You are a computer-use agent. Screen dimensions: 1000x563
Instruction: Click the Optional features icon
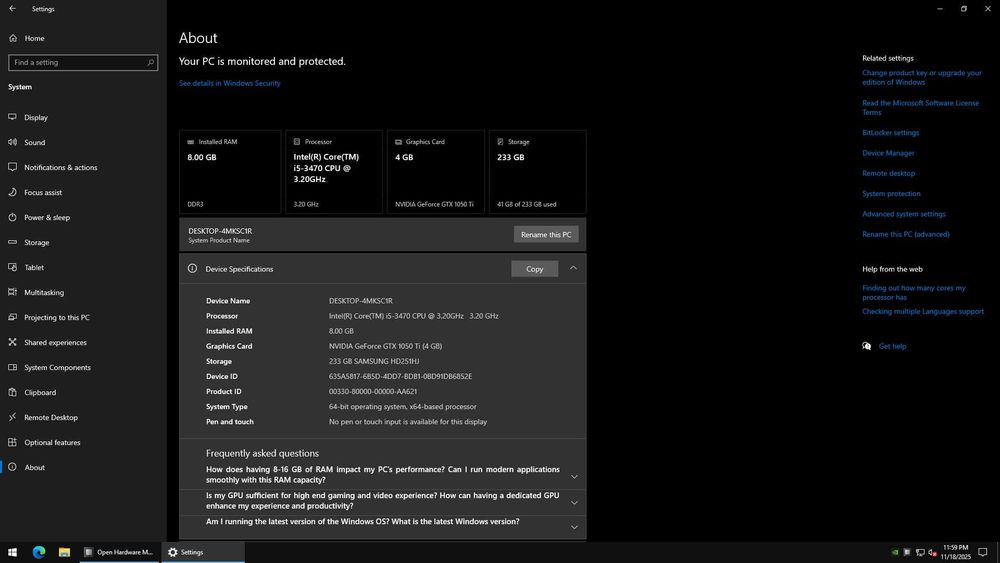12,442
